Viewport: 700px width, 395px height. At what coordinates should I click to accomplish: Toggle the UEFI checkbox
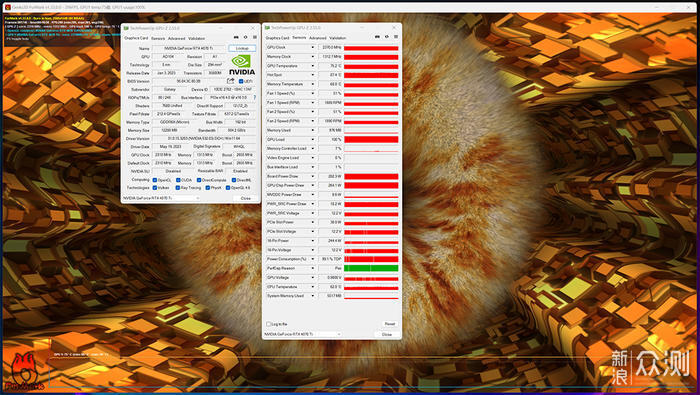point(241,81)
